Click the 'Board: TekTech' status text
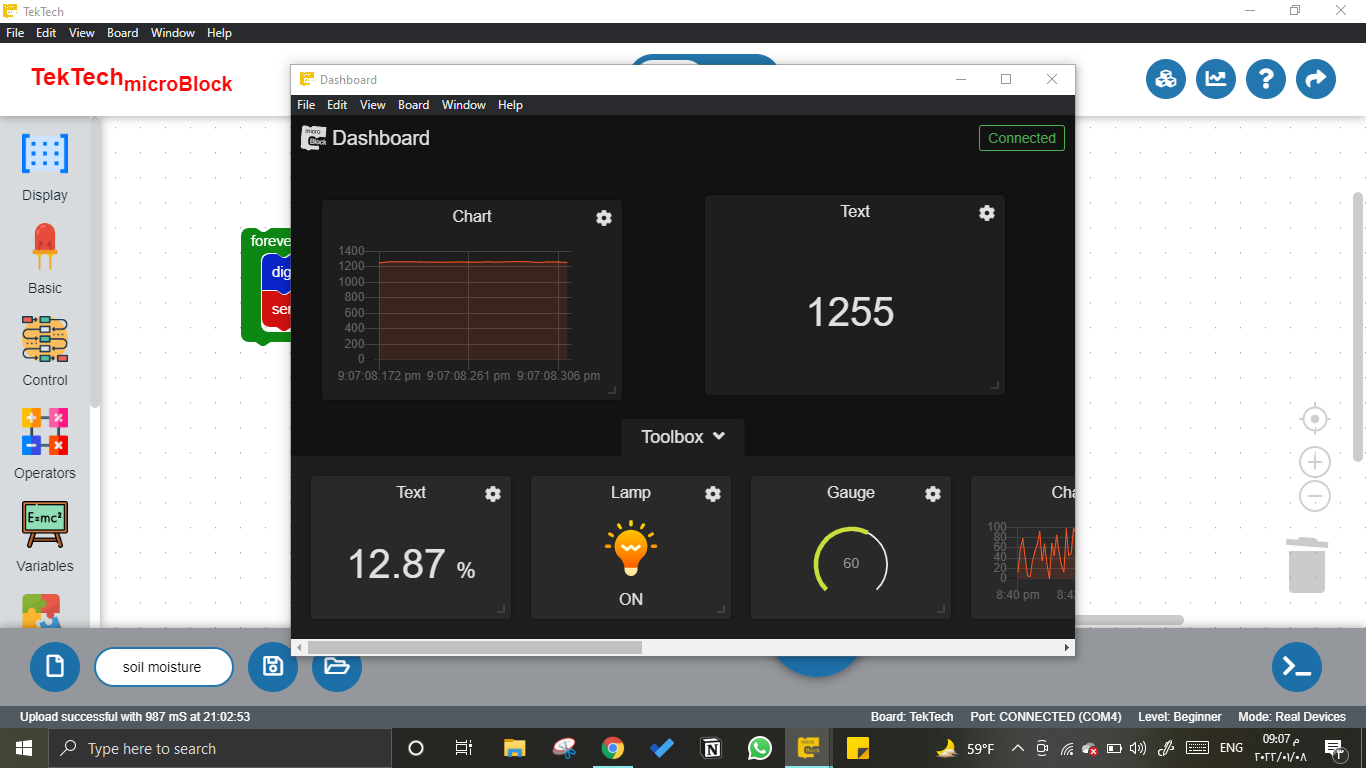 912,717
